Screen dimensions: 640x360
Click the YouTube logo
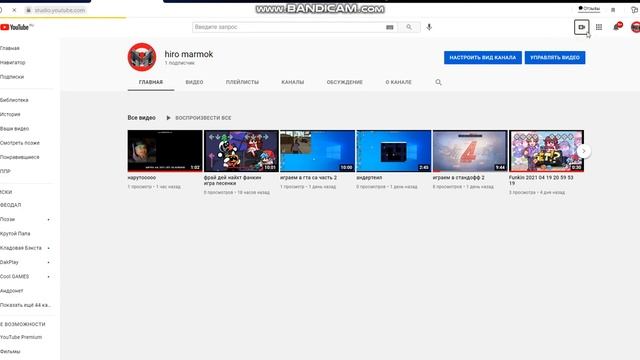16,27
